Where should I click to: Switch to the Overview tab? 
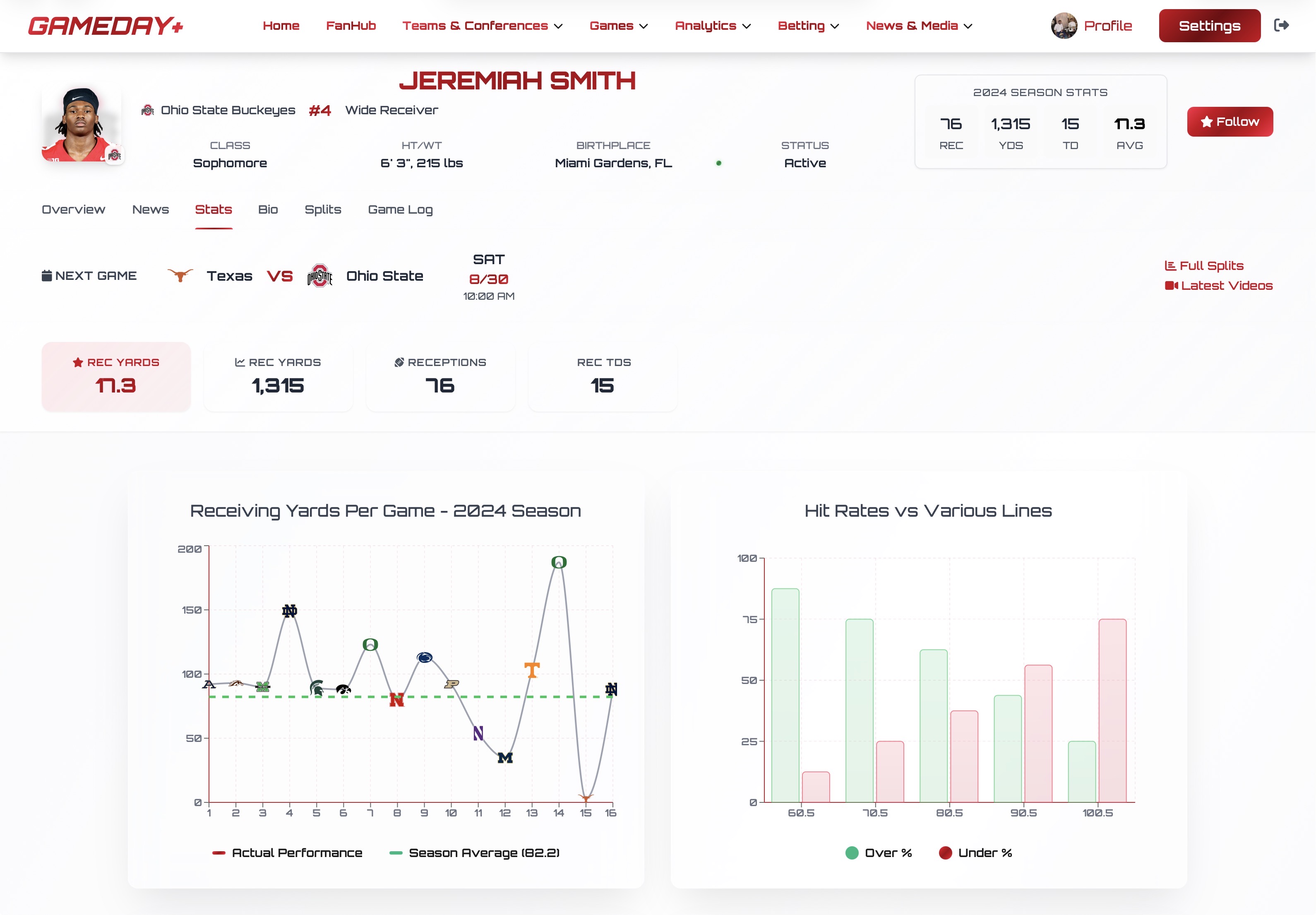[x=73, y=210]
